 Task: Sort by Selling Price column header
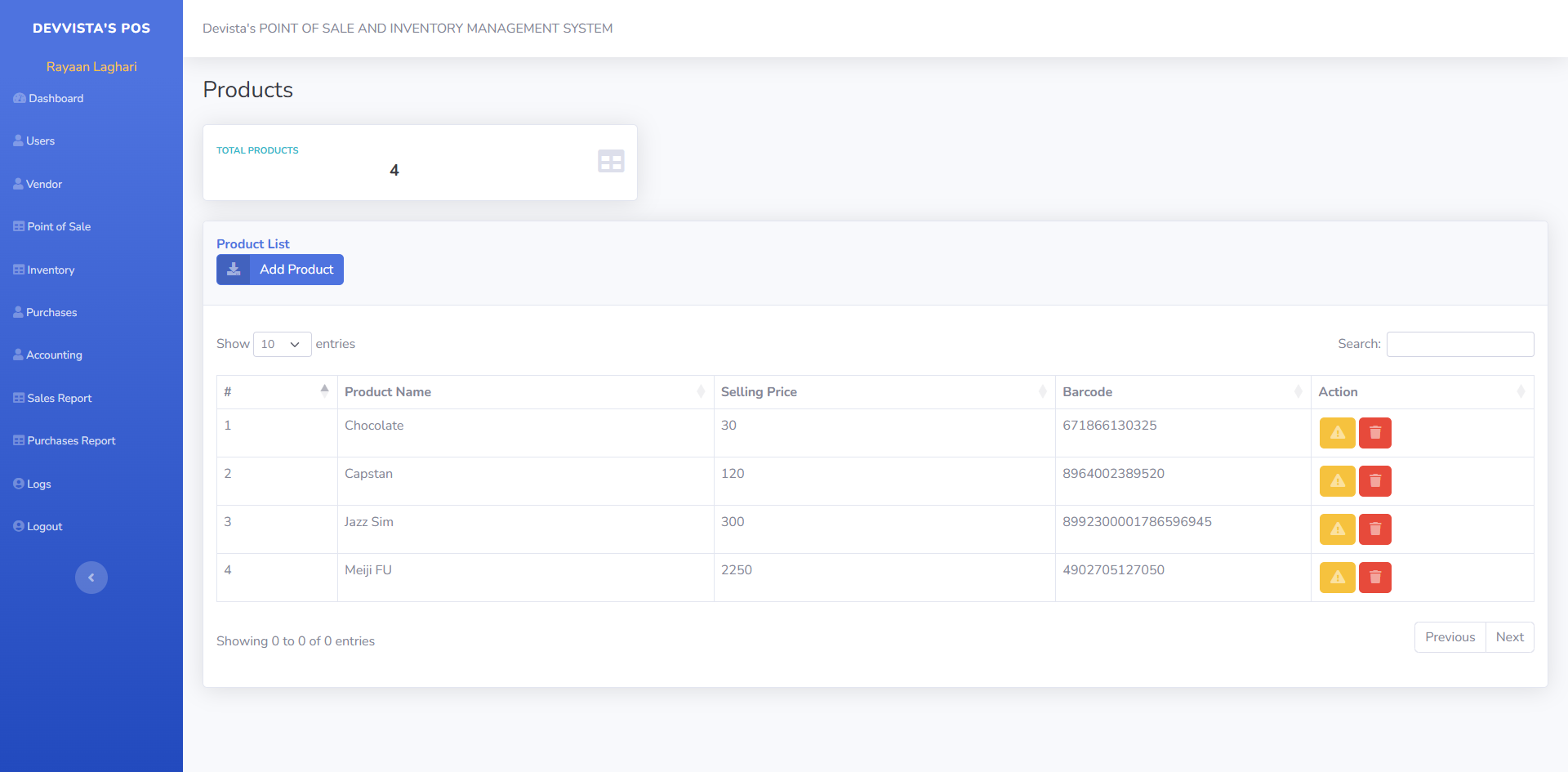pyautogui.click(x=884, y=392)
